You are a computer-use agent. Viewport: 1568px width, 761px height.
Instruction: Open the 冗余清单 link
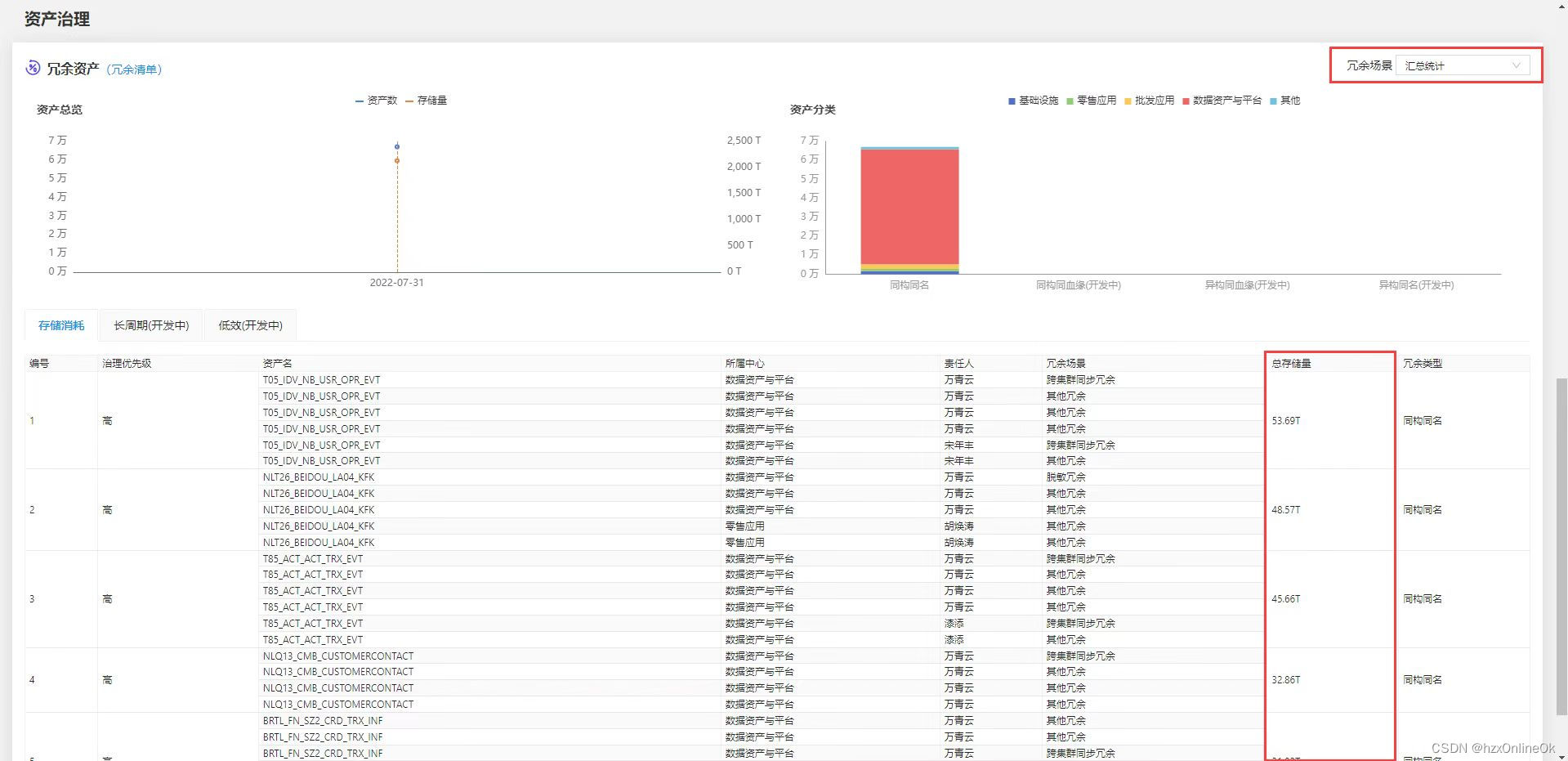[x=134, y=69]
